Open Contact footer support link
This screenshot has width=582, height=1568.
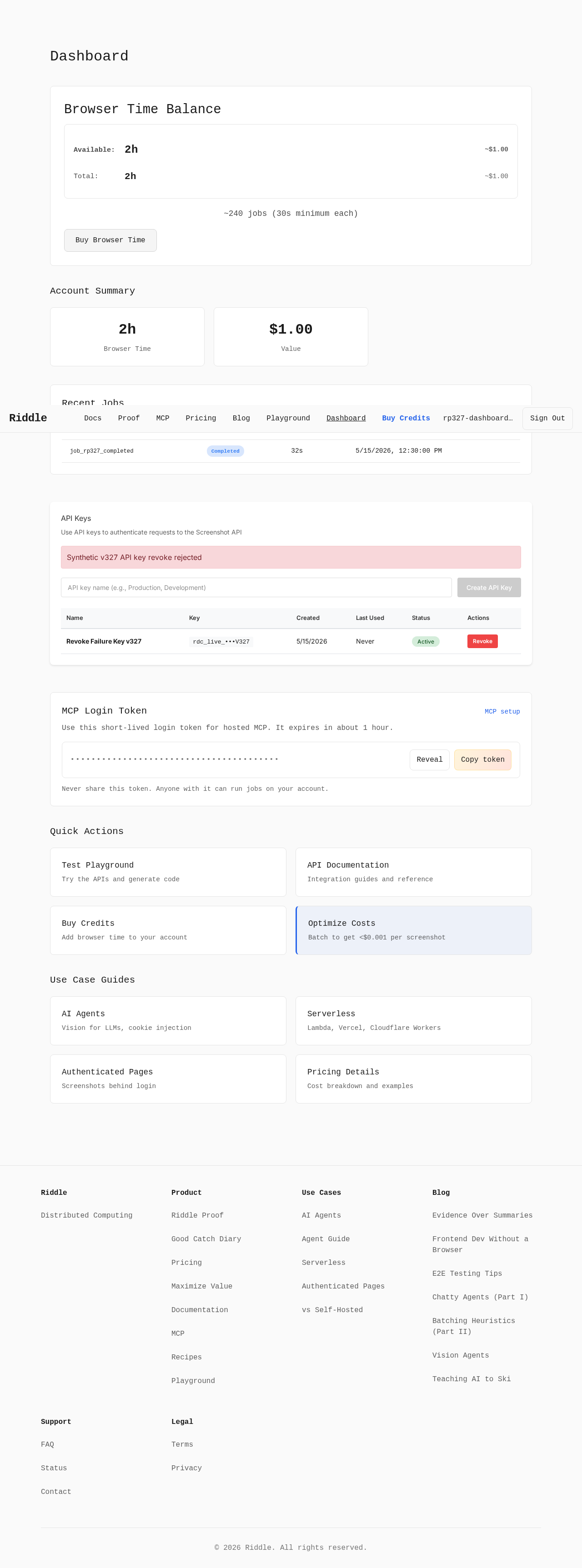click(56, 1492)
